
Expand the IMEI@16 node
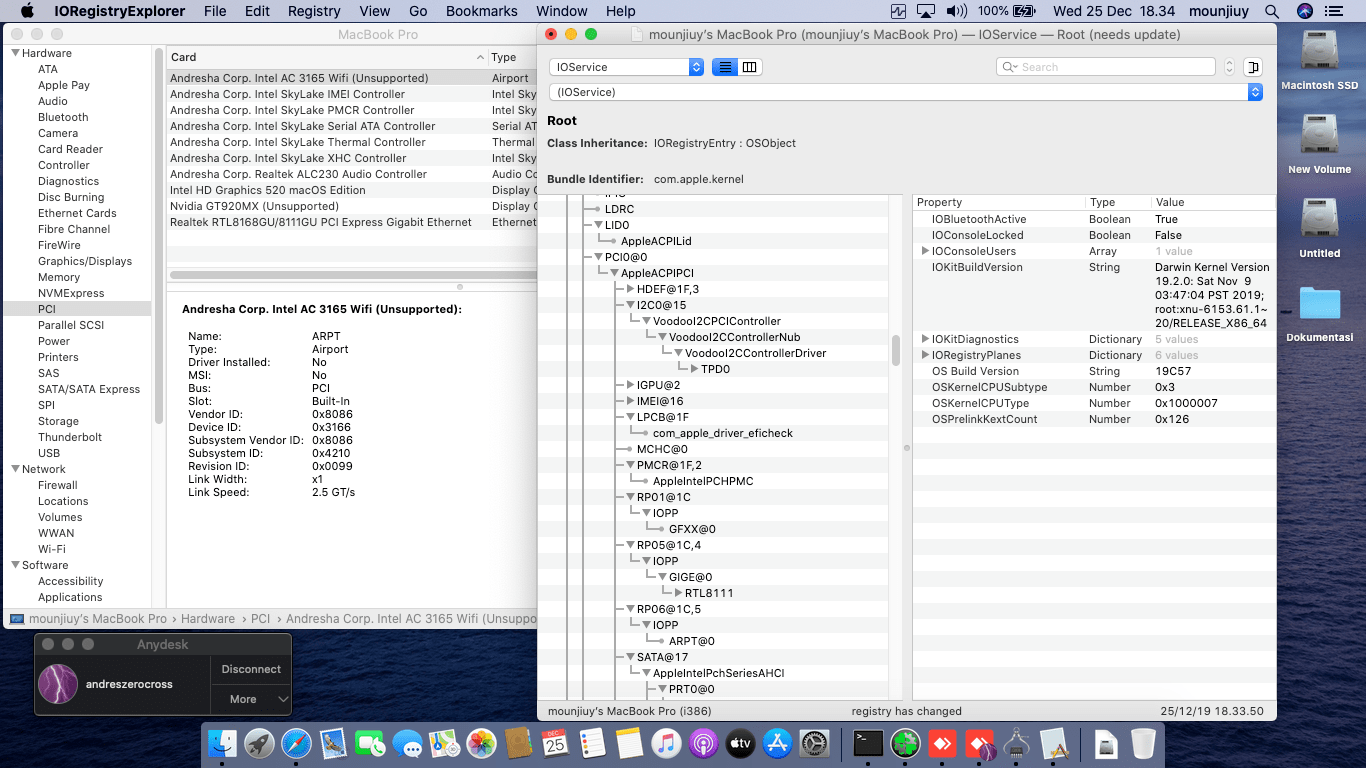click(630, 401)
